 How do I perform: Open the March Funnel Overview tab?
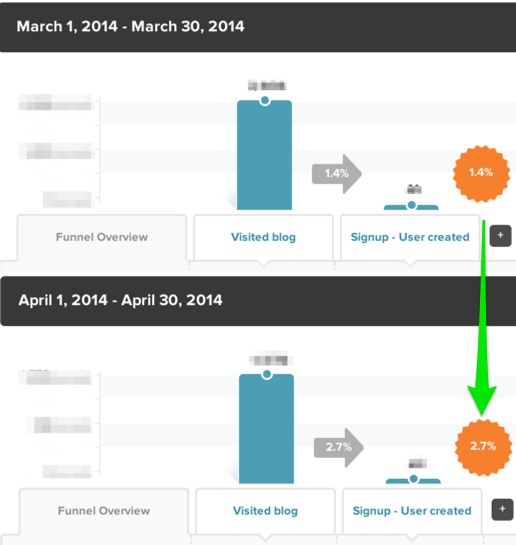click(x=102, y=237)
